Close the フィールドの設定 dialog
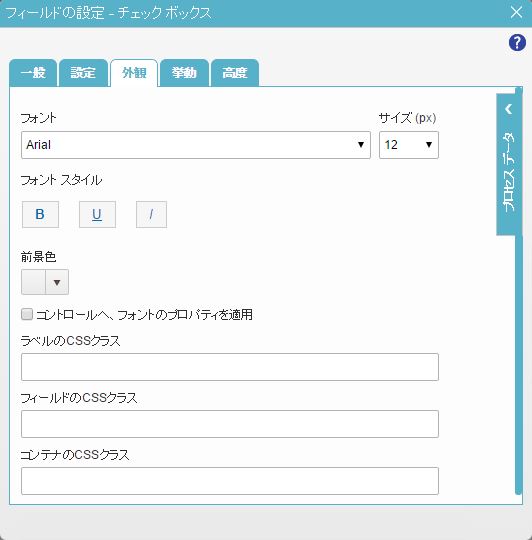Viewport: 532px width, 540px height. click(x=517, y=12)
